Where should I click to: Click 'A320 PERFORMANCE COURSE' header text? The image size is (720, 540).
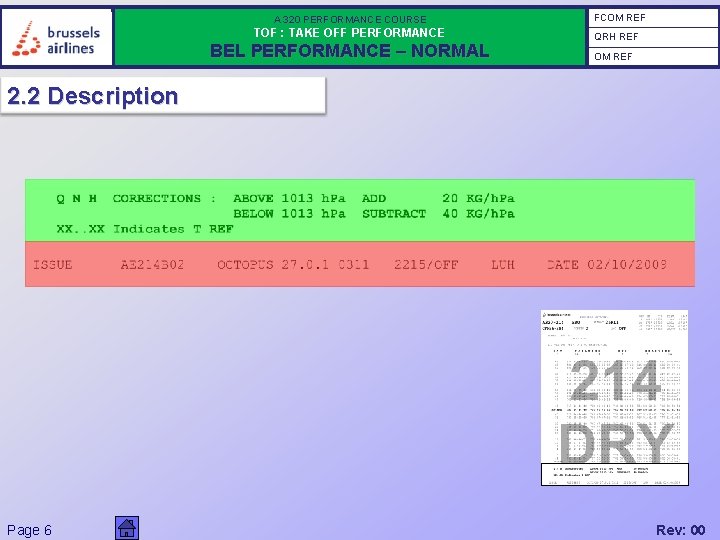point(350,19)
